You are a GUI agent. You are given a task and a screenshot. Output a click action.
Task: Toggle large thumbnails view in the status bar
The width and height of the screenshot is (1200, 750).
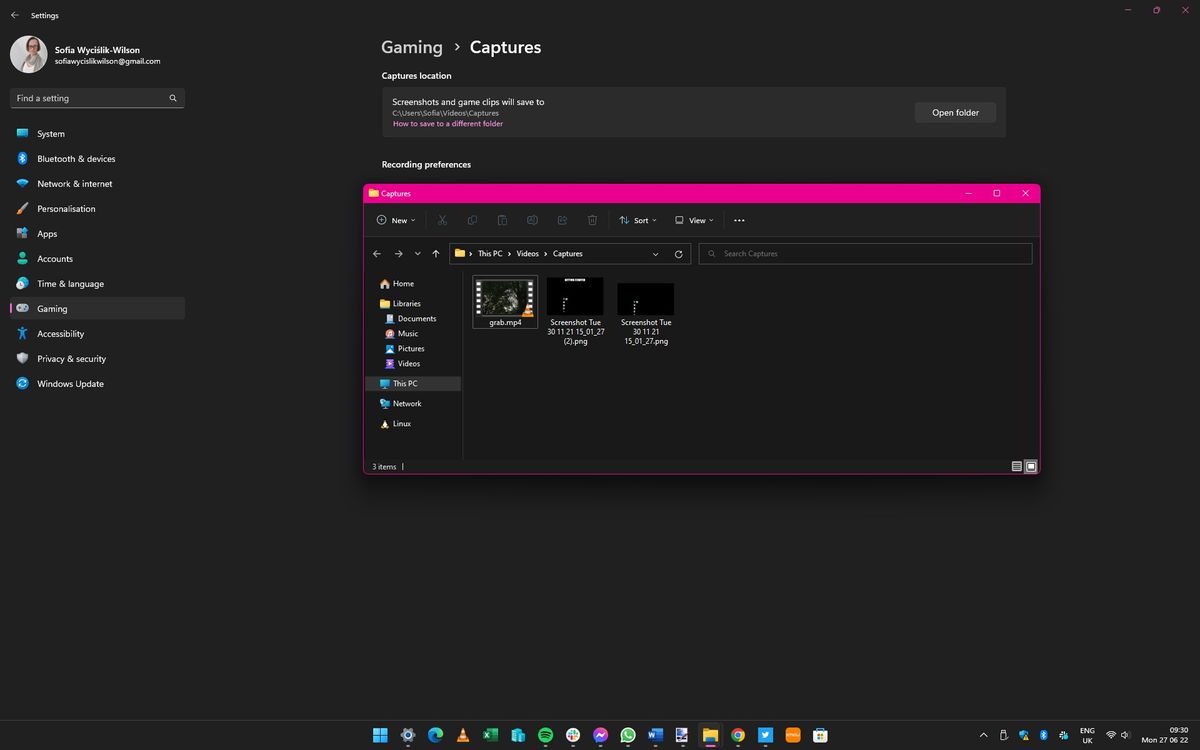1031,466
